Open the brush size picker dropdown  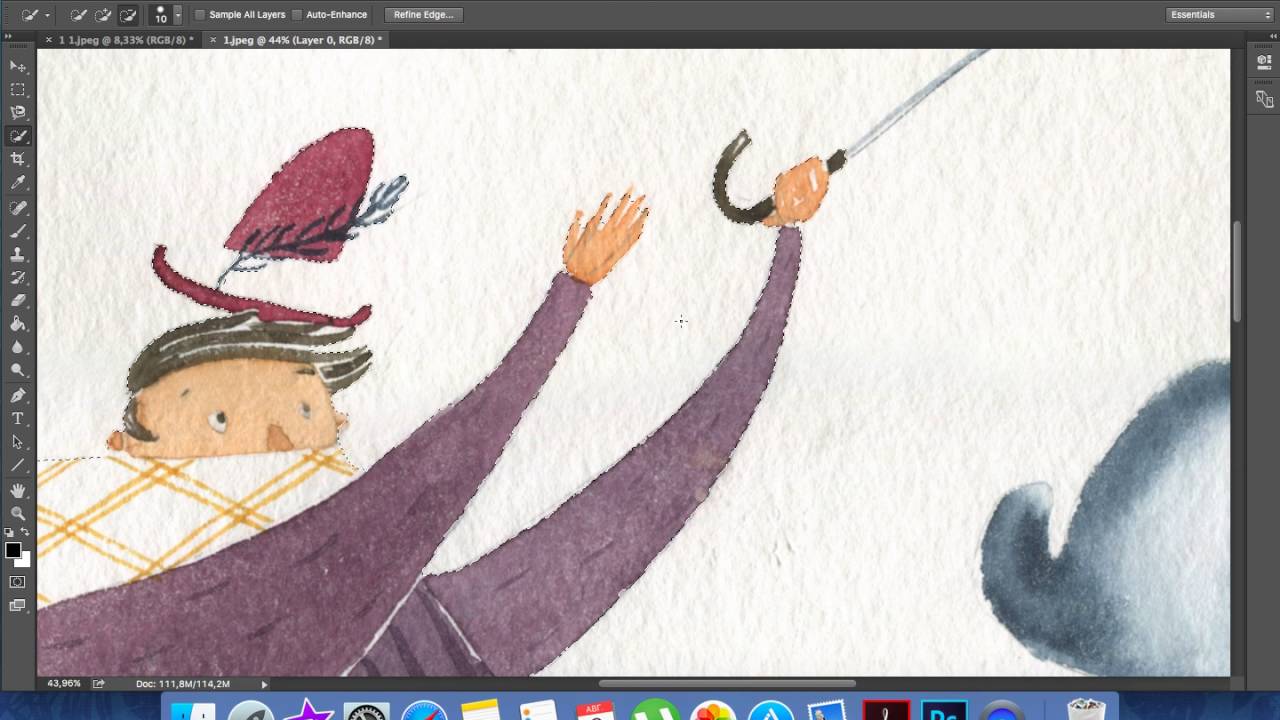coord(178,15)
